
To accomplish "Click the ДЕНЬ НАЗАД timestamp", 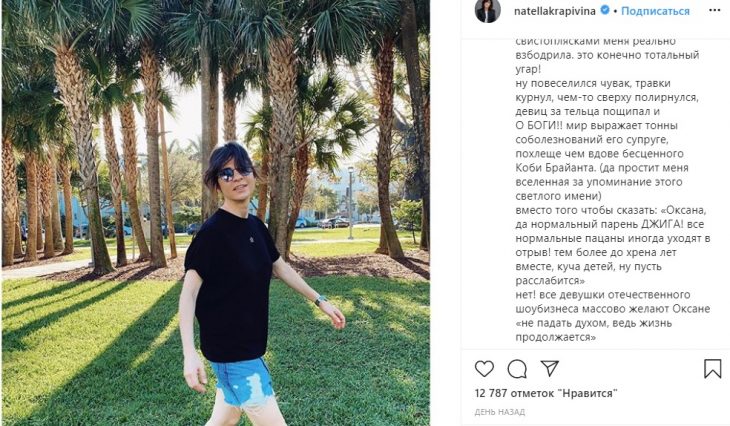I will (500, 412).
